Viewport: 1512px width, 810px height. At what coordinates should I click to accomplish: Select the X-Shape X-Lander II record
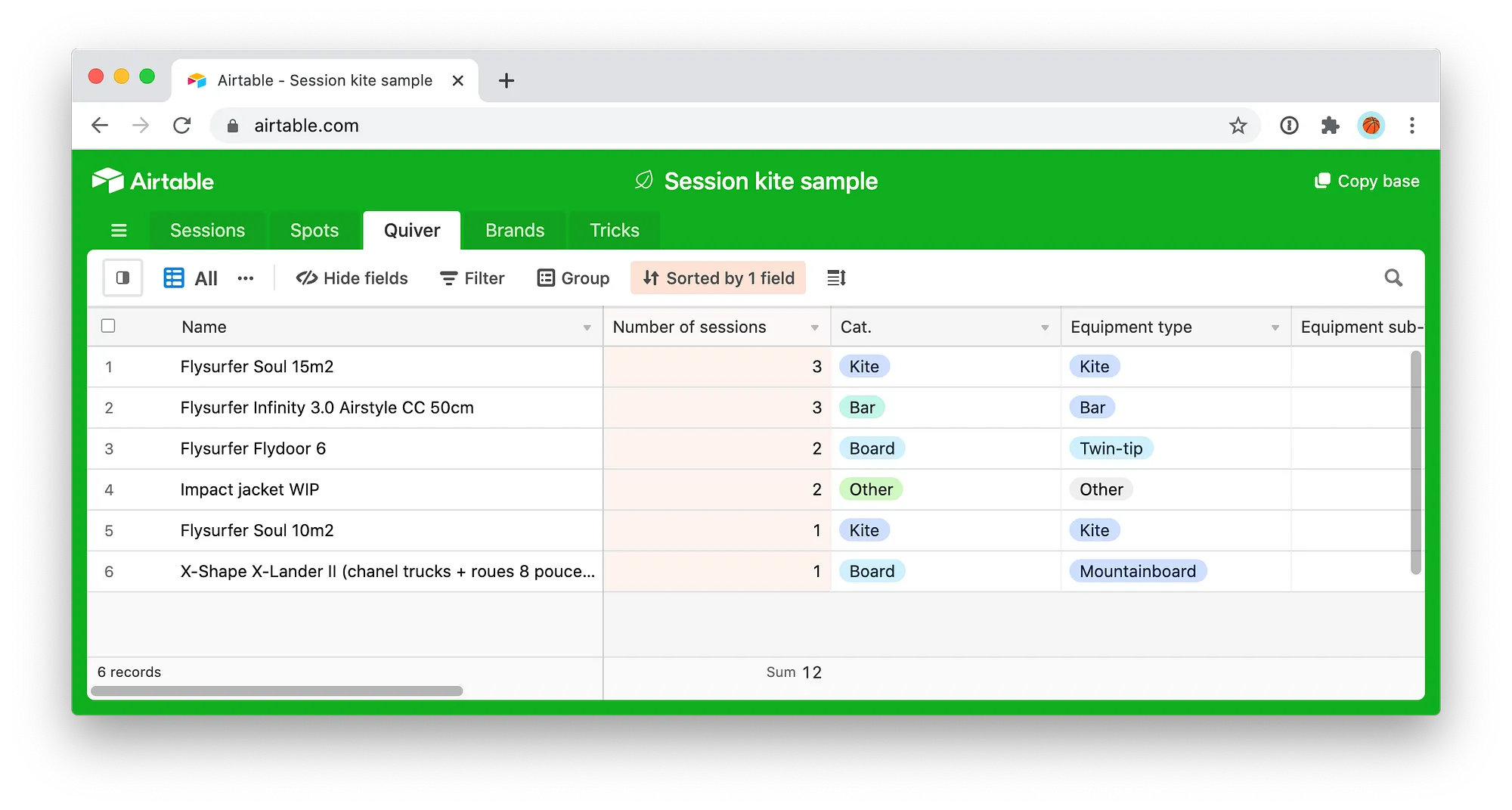coord(387,571)
